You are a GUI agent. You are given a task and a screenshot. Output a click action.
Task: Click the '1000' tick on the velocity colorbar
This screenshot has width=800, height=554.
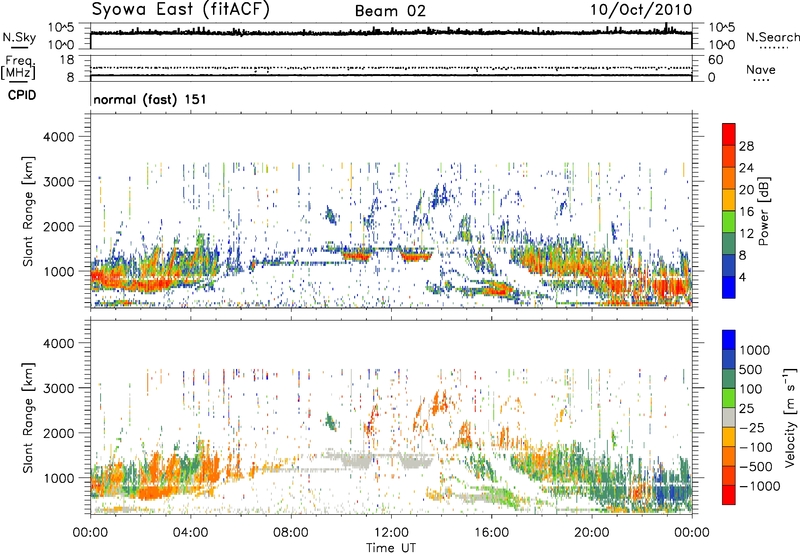pyautogui.click(x=755, y=350)
